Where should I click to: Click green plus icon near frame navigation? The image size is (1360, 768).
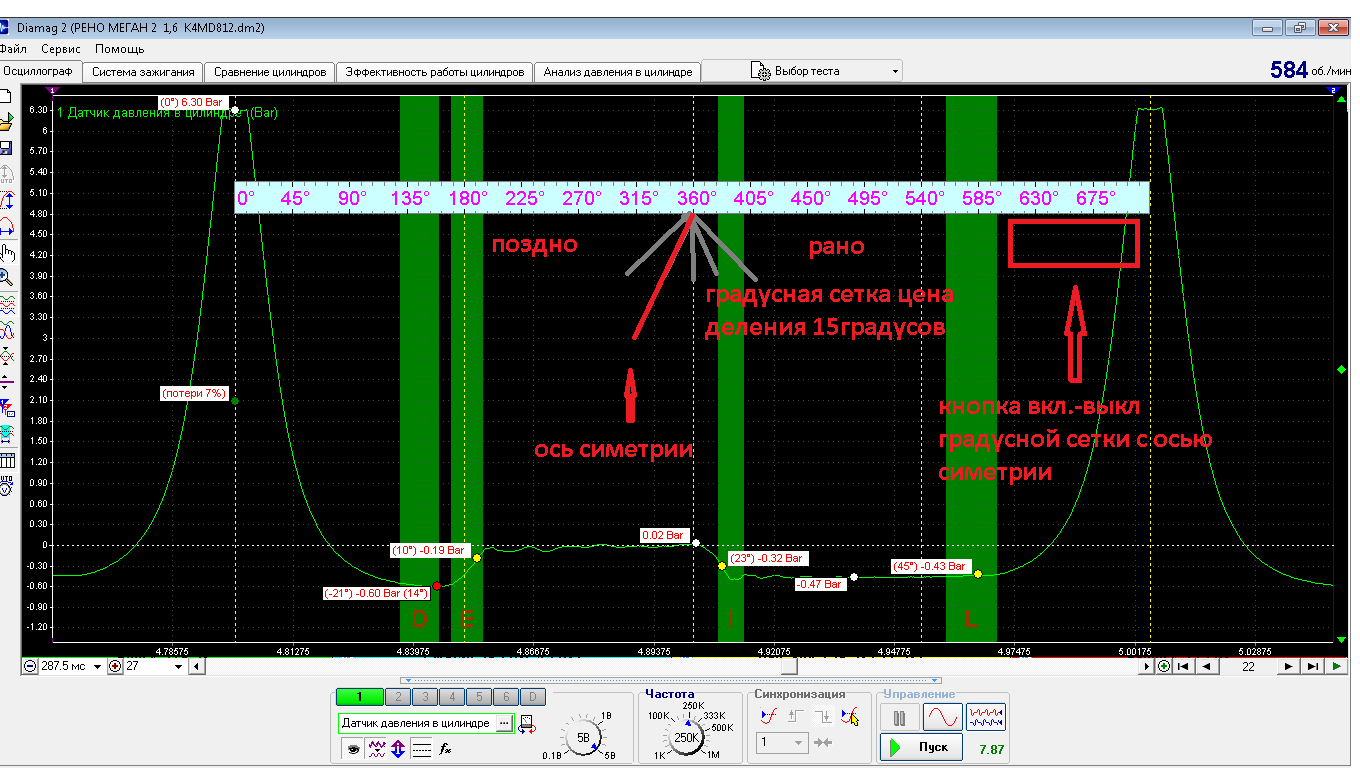[1164, 666]
